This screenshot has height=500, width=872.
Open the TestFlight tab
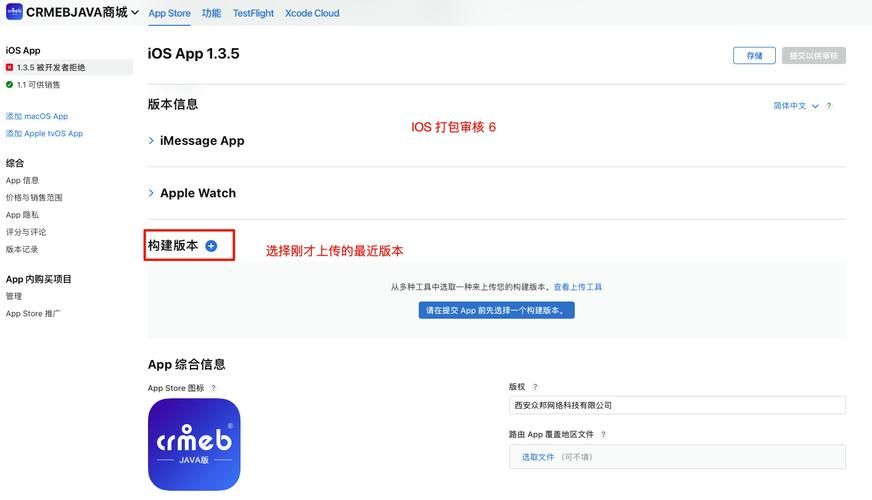pos(253,13)
